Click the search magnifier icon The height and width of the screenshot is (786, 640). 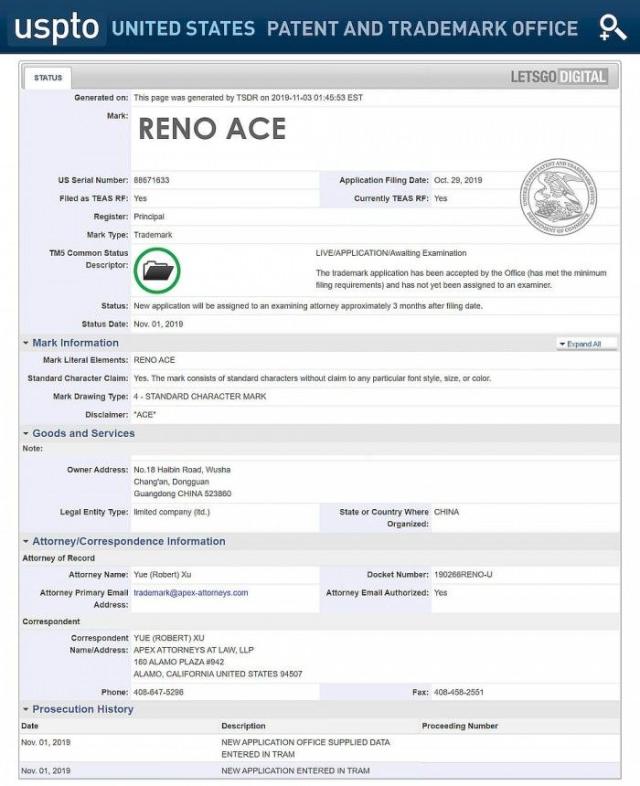pyautogui.click(x=611, y=28)
